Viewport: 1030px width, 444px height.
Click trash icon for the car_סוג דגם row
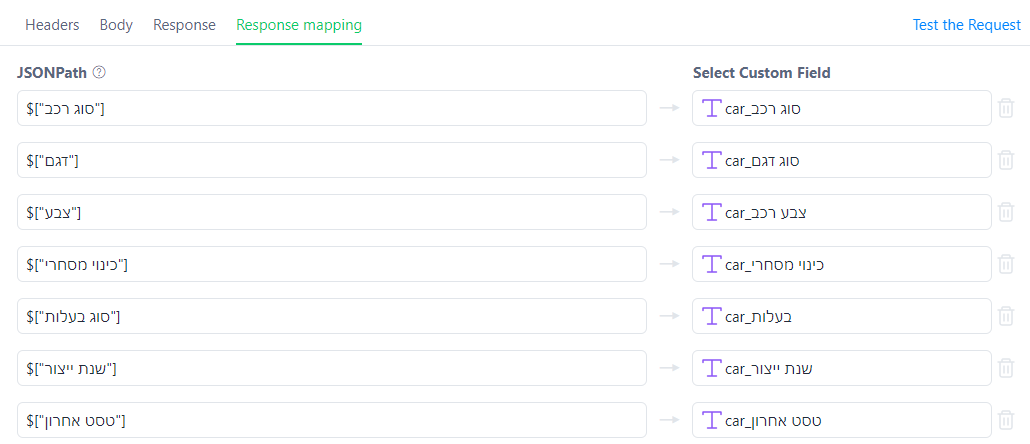[1006, 160]
